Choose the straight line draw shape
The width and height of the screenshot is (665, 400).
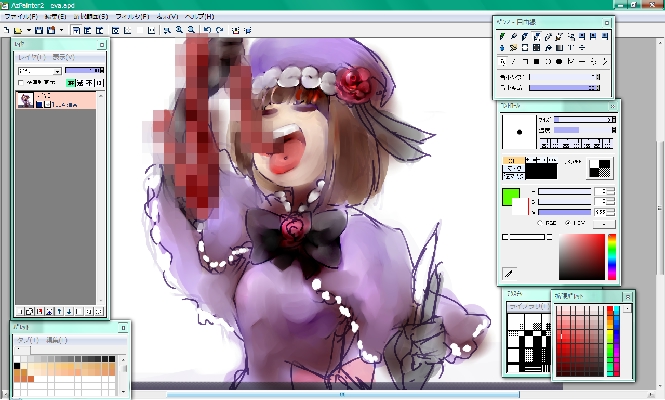(514, 62)
